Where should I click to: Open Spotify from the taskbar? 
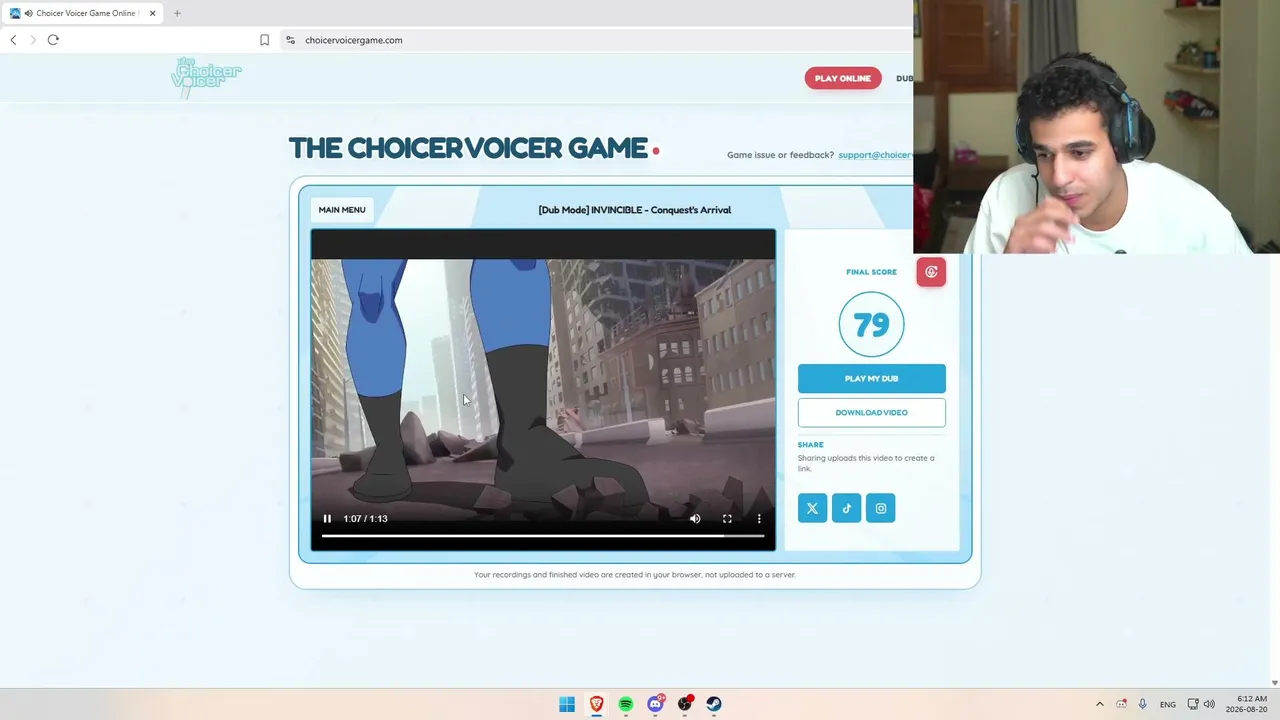pos(626,704)
